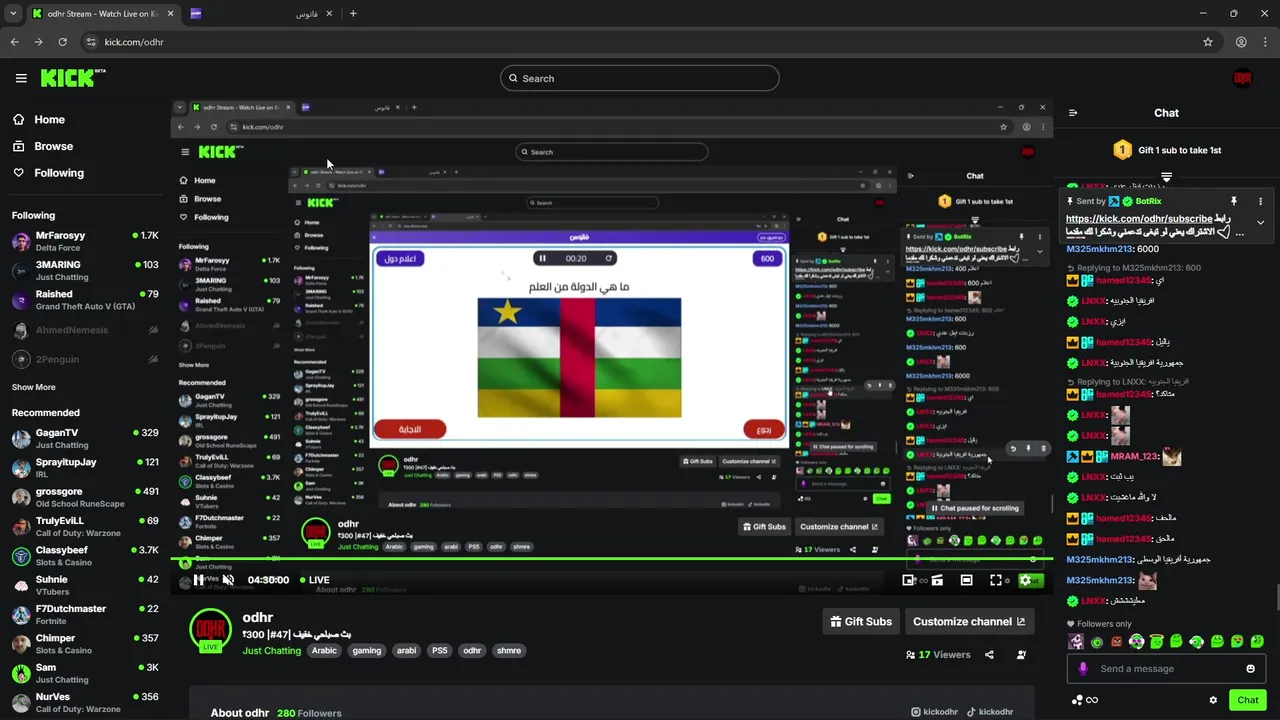Screen dimensions: 1280x720
Task: Click Gift 1 sub to take 1st
Action: pos(1166,150)
